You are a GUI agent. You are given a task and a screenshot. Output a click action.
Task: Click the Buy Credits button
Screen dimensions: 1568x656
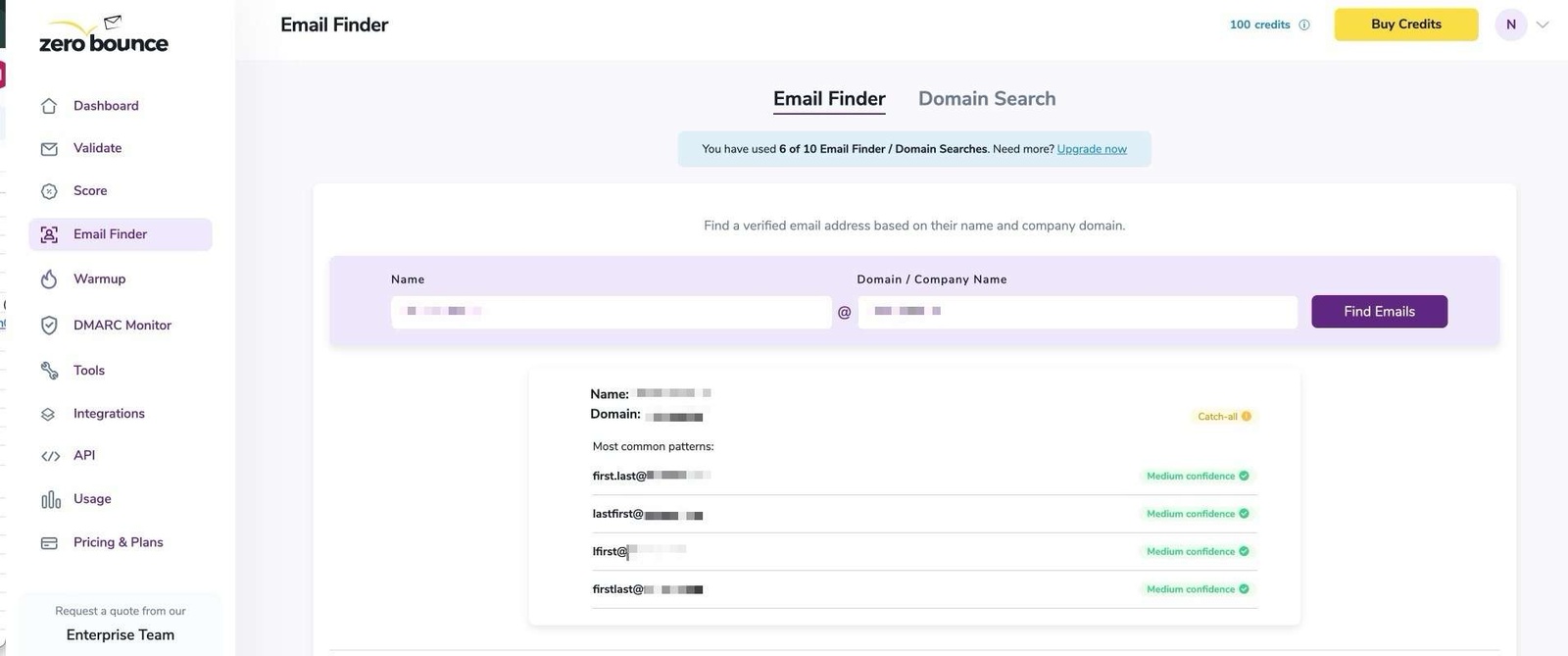click(x=1406, y=25)
